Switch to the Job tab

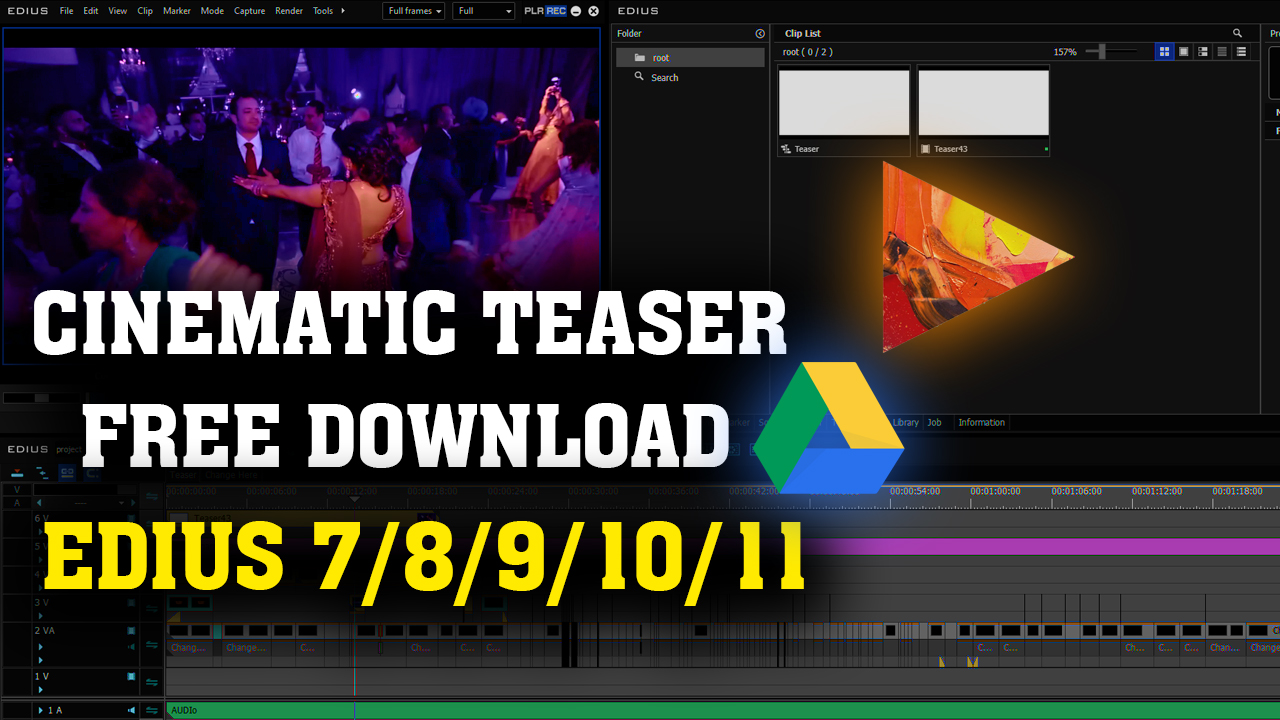(935, 423)
